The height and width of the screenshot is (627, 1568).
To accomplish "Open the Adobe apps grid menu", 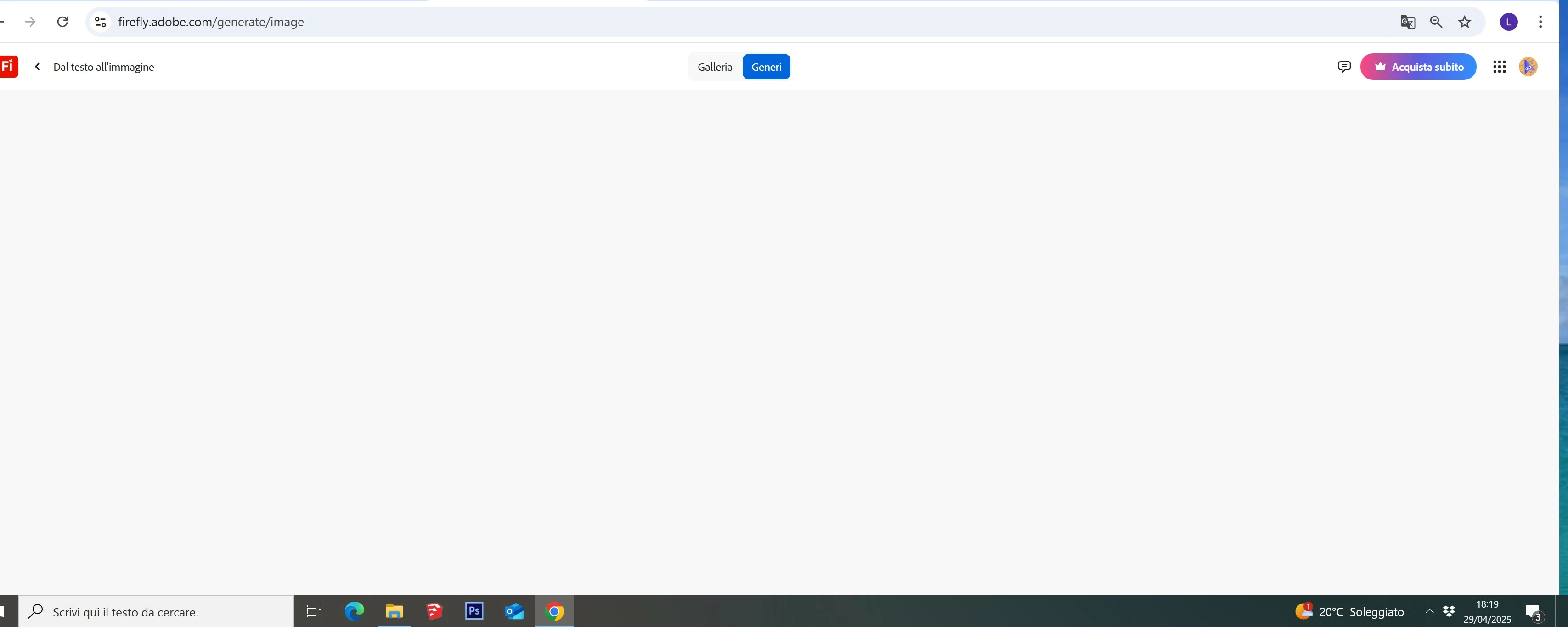I will pyautogui.click(x=1499, y=66).
